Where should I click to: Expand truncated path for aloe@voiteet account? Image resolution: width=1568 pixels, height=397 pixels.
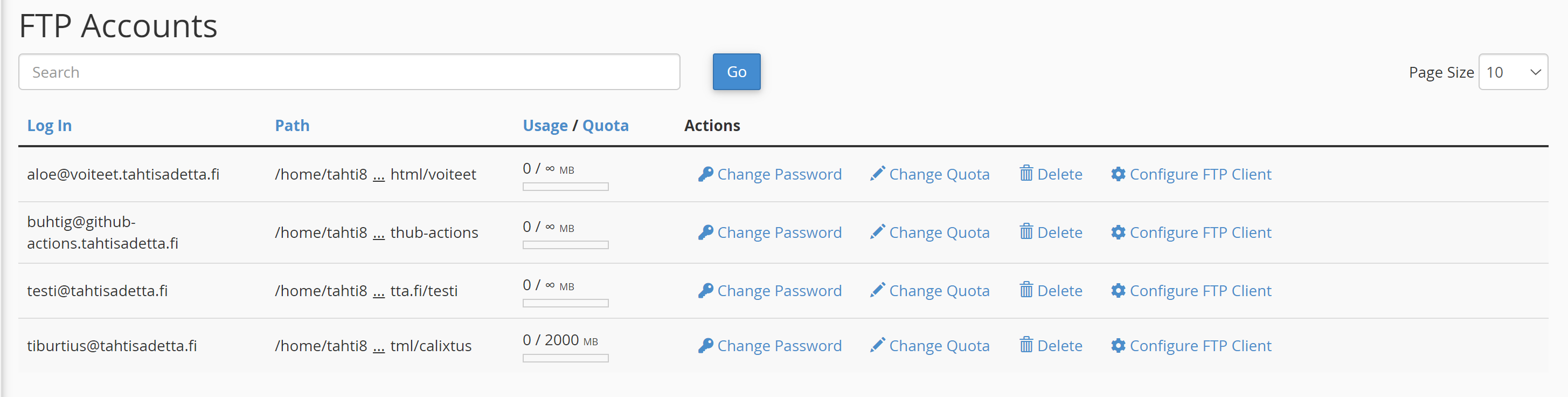[x=379, y=175]
